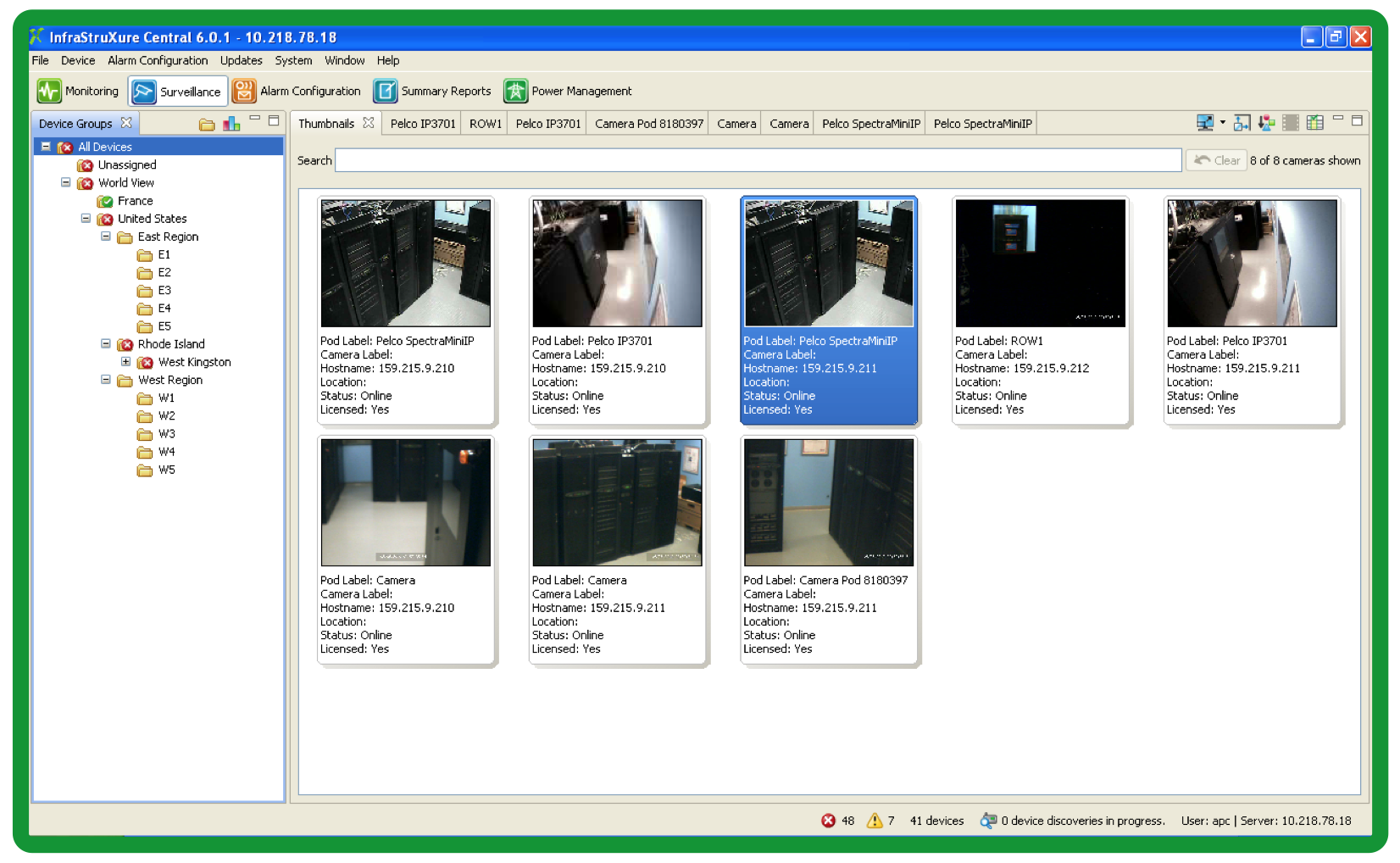
Task: Open the dropdown arrow beside the monitor icon
Action: coord(1222,123)
